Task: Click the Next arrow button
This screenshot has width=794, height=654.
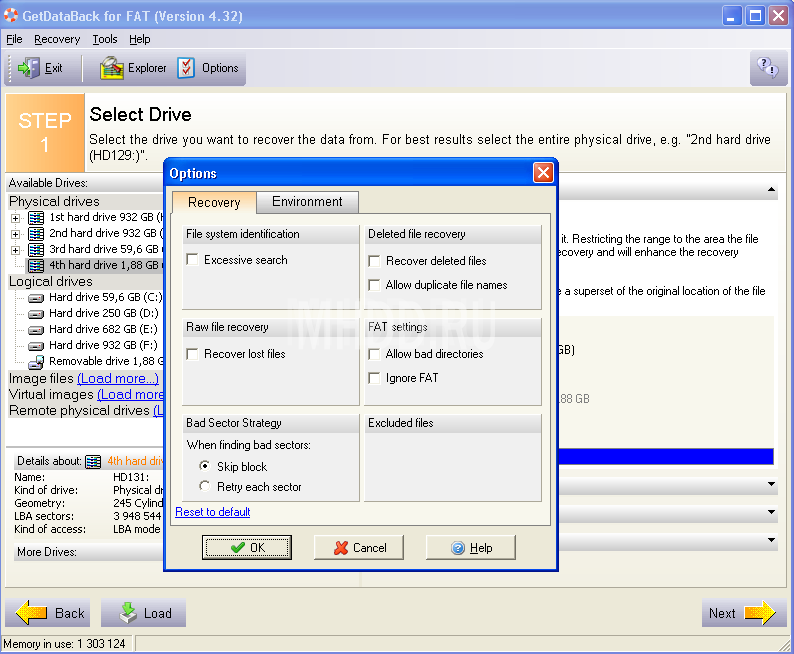Action: [742, 613]
